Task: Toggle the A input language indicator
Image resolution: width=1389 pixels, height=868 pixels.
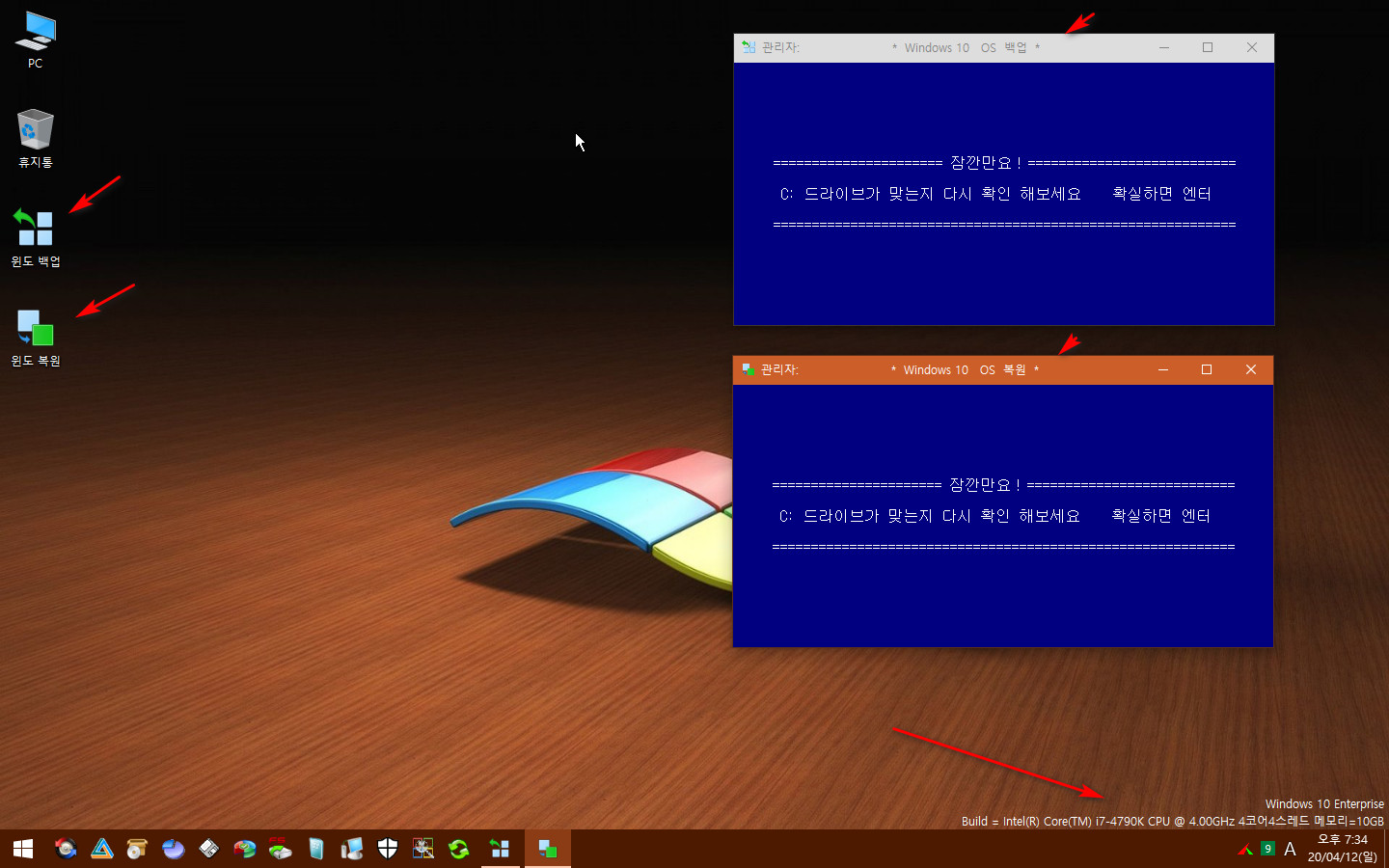Action: pos(1290,849)
